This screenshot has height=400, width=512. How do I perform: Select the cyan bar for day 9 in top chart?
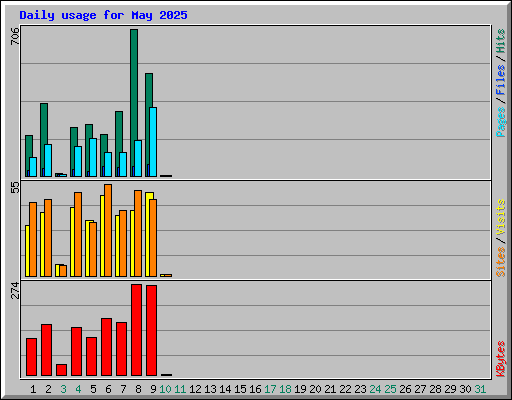tap(153, 142)
